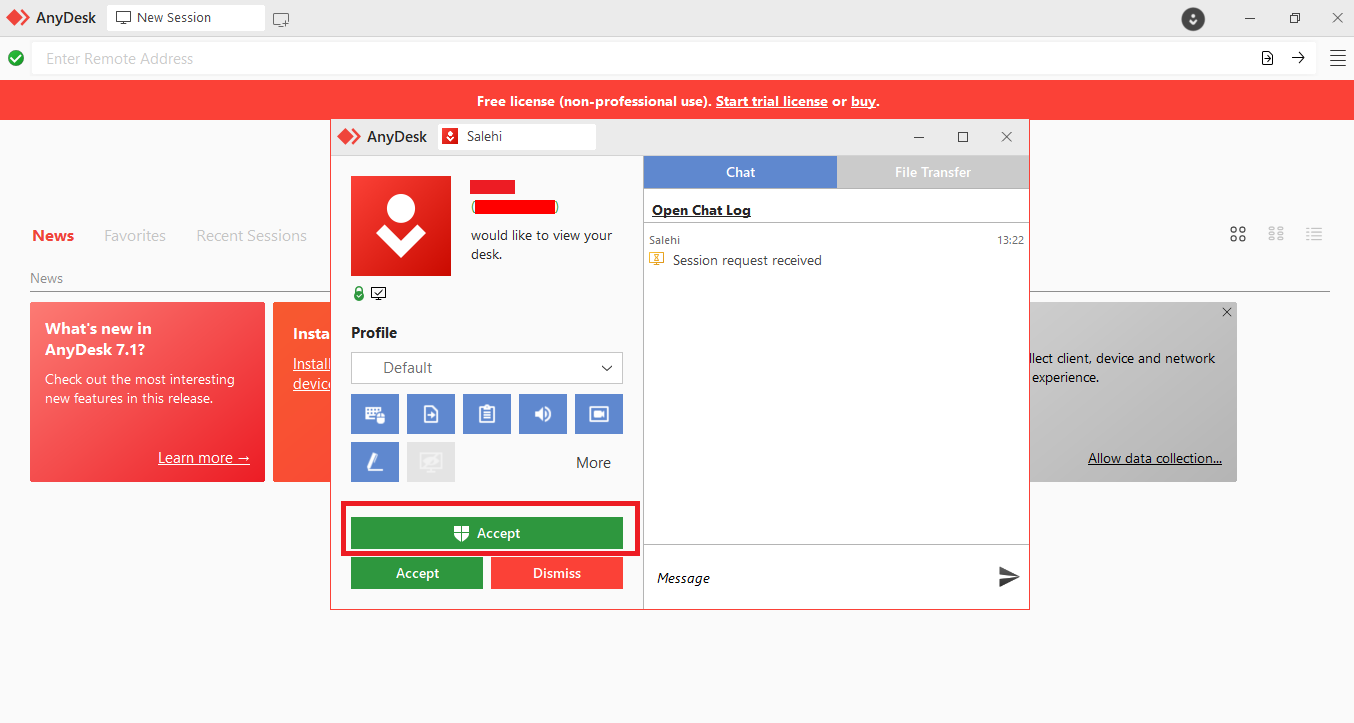Click the buy link in the banner
The image size is (1354, 723).
pyautogui.click(x=863, y=101)
